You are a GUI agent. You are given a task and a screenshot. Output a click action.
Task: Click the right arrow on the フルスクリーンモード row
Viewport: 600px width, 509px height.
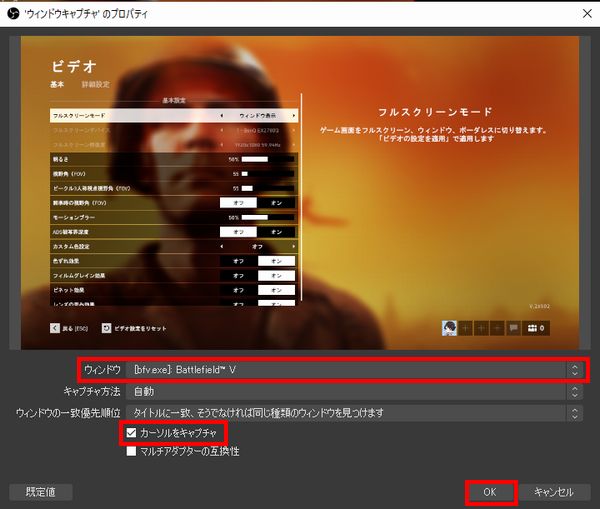click(x=293, y=116)
